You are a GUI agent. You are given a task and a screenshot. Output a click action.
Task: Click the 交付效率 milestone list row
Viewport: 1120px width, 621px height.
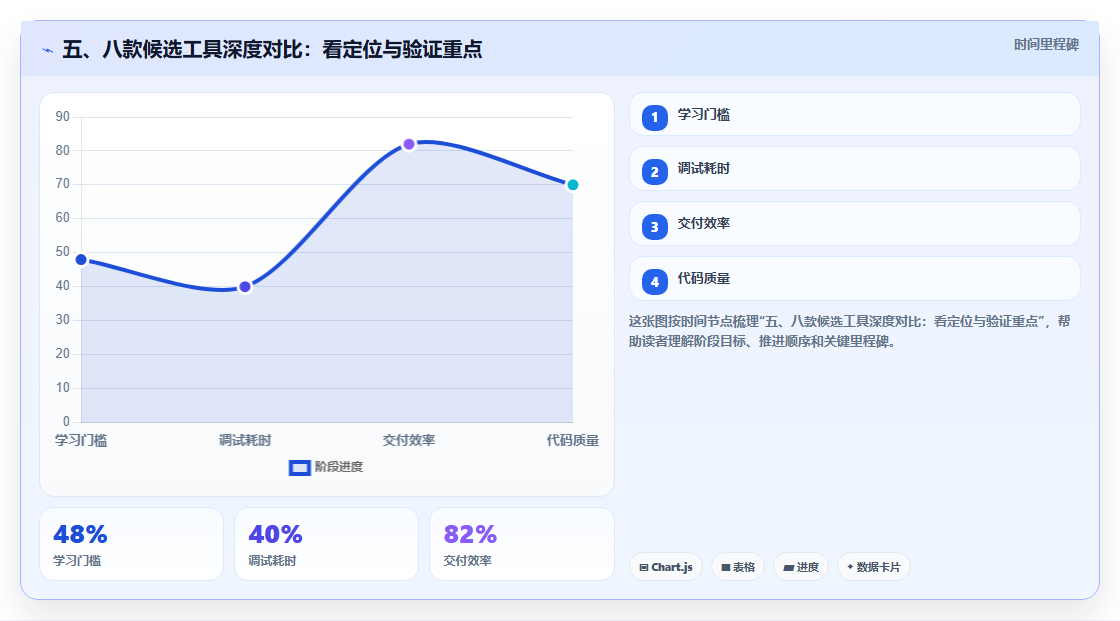coord(854,224)
